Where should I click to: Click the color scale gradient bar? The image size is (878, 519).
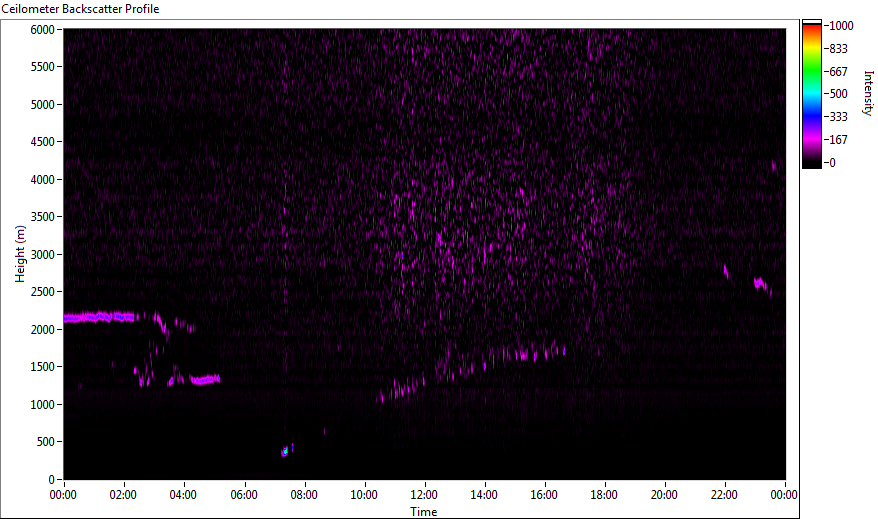[x=811, y=94]
